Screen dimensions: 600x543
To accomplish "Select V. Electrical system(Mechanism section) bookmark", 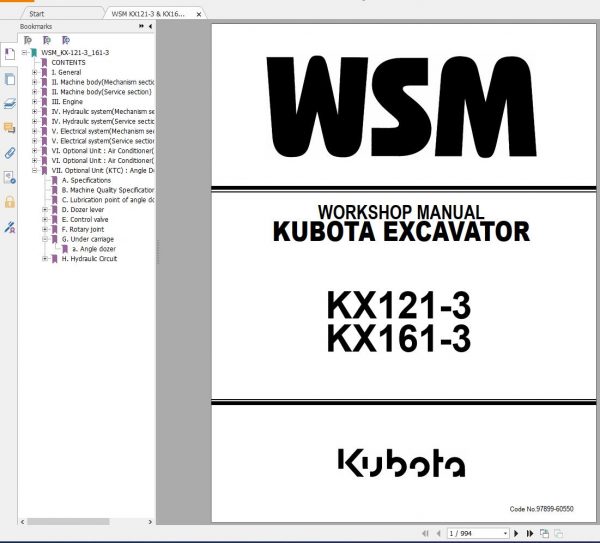I will click(103, 131).
